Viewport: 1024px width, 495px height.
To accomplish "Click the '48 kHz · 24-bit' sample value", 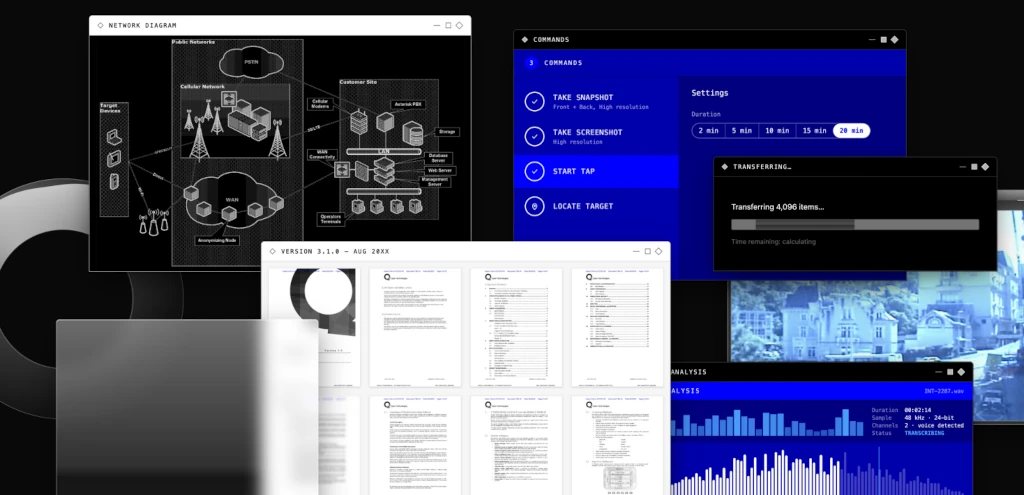I will point(929,418).
